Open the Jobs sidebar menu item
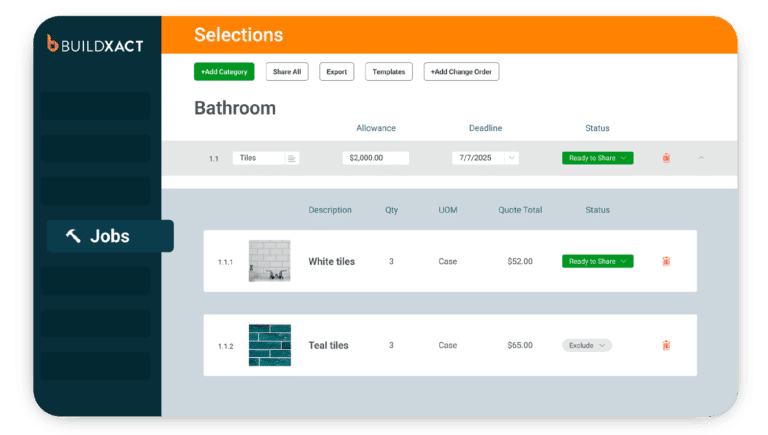This screenshot has width=768, height=435. (x=110, y=236)
